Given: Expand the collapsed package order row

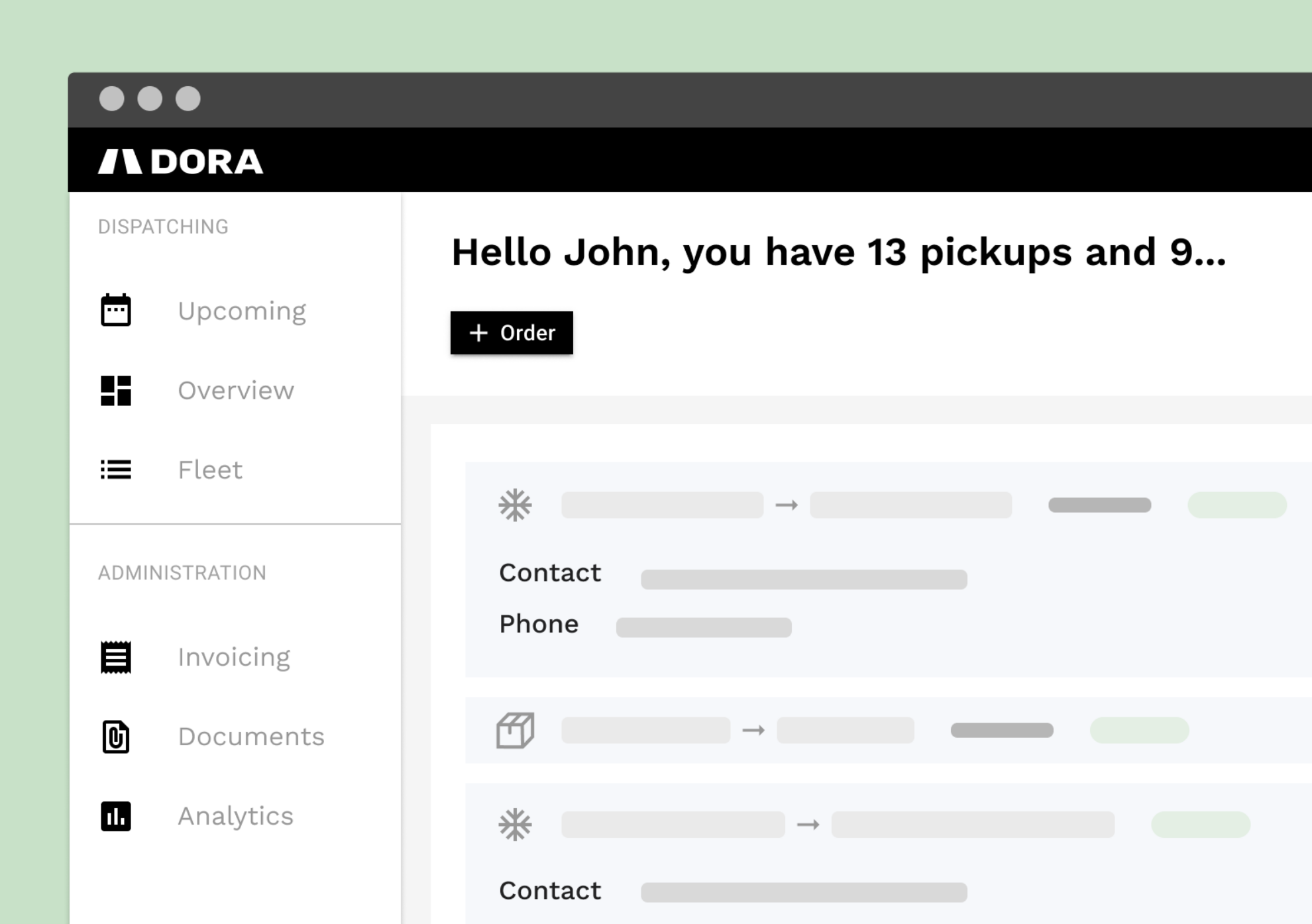Looking at the screenshot, I should [x=888, y=730].
